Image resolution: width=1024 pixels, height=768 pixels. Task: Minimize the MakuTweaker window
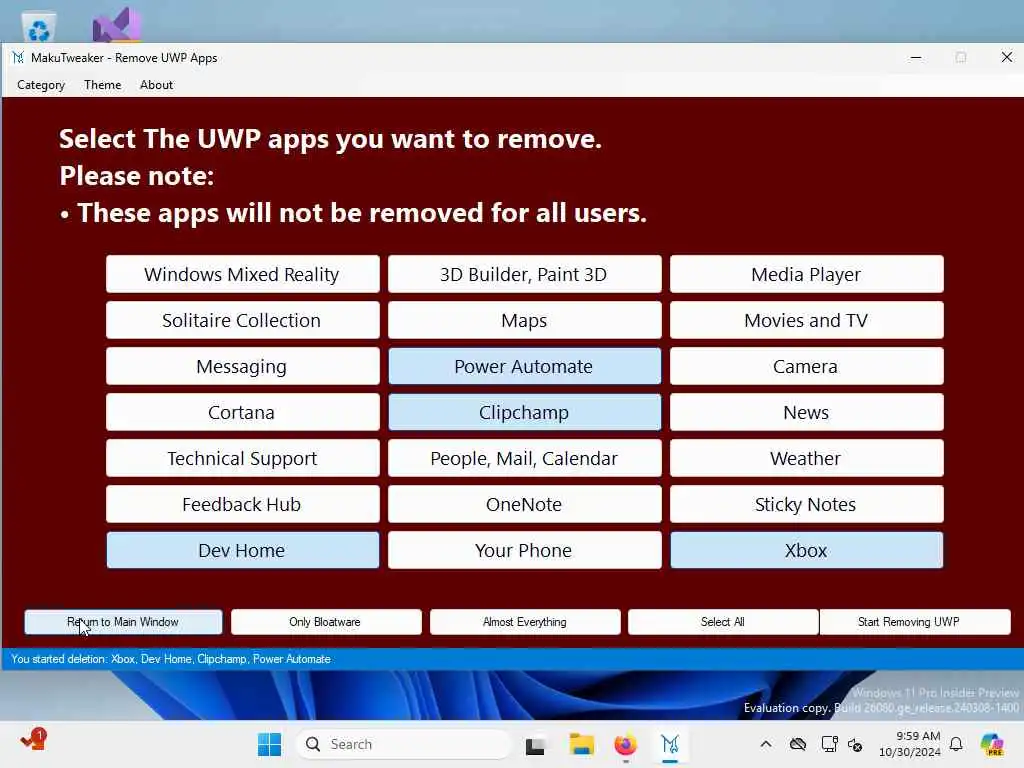916,57
